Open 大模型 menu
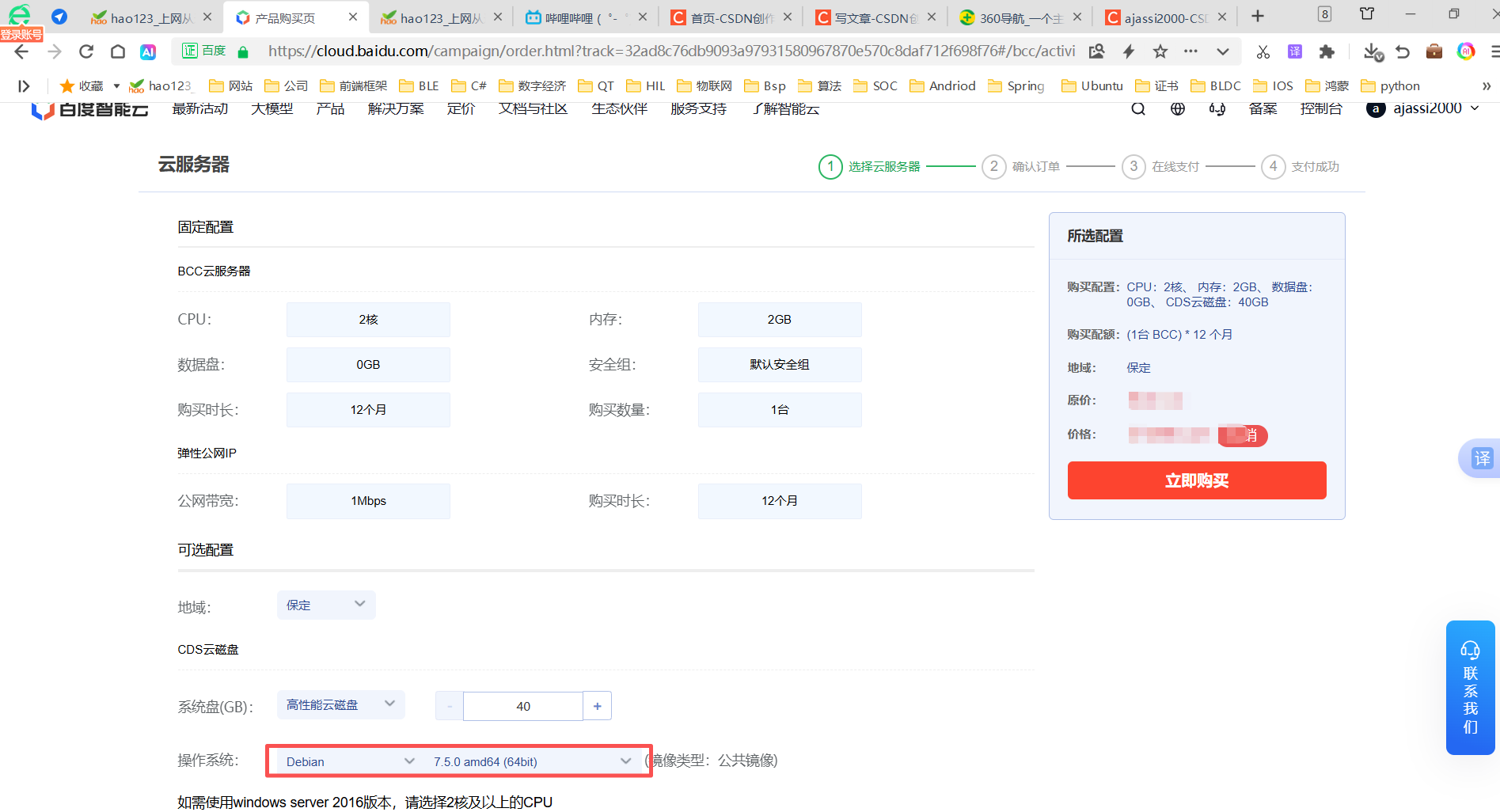1500x812 pixels. coord(272,108)
